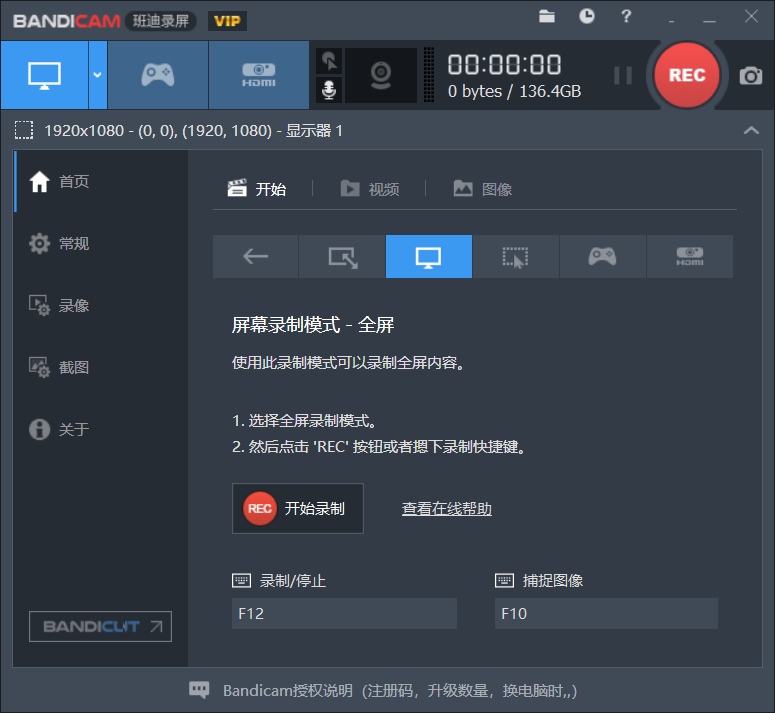Click the BANDICAM logo
The height and width of the screenshot is (713, 775).
click(x=66, y=21)
